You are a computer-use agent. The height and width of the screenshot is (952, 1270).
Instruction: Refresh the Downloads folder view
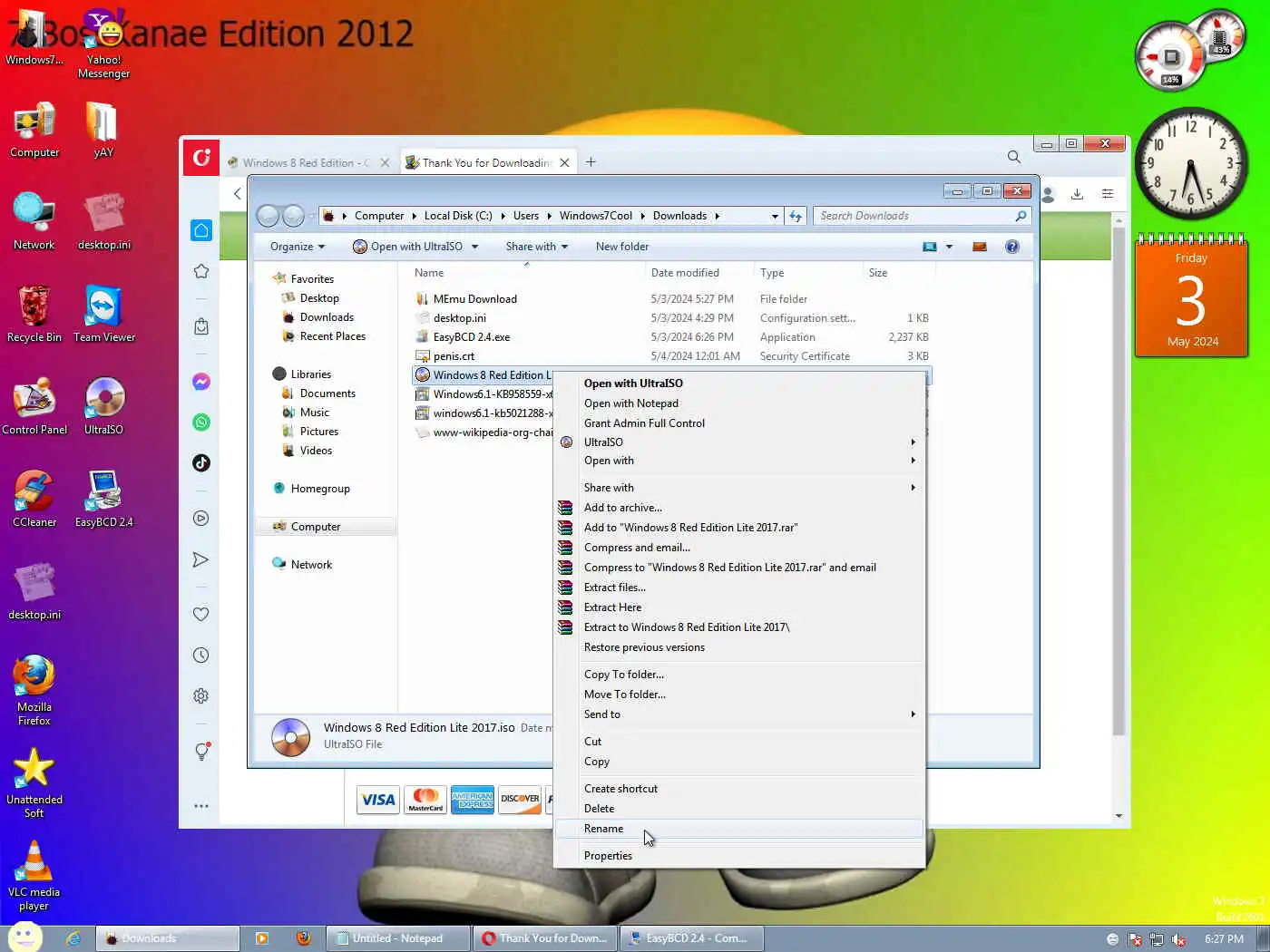click(x=796, y=216)
